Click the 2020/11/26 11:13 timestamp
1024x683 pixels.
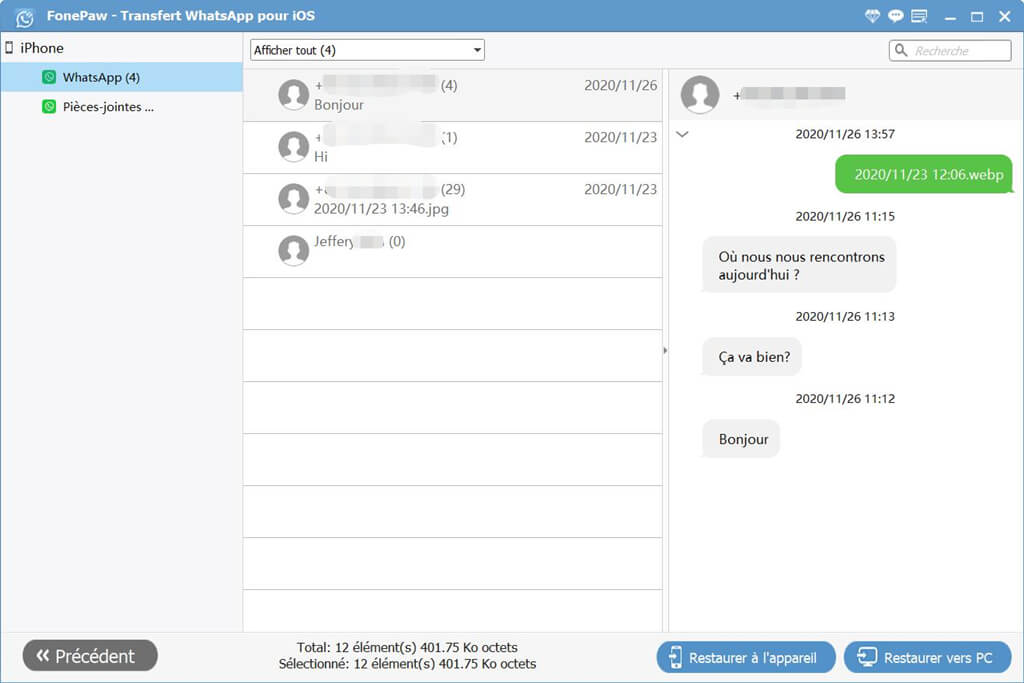click(x=845, y=317)
